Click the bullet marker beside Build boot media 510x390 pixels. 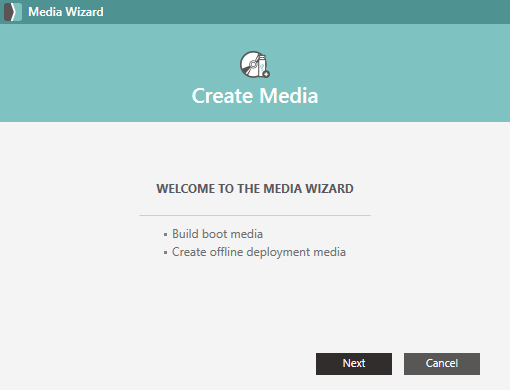pyautogui.click(x=165, y=235)
